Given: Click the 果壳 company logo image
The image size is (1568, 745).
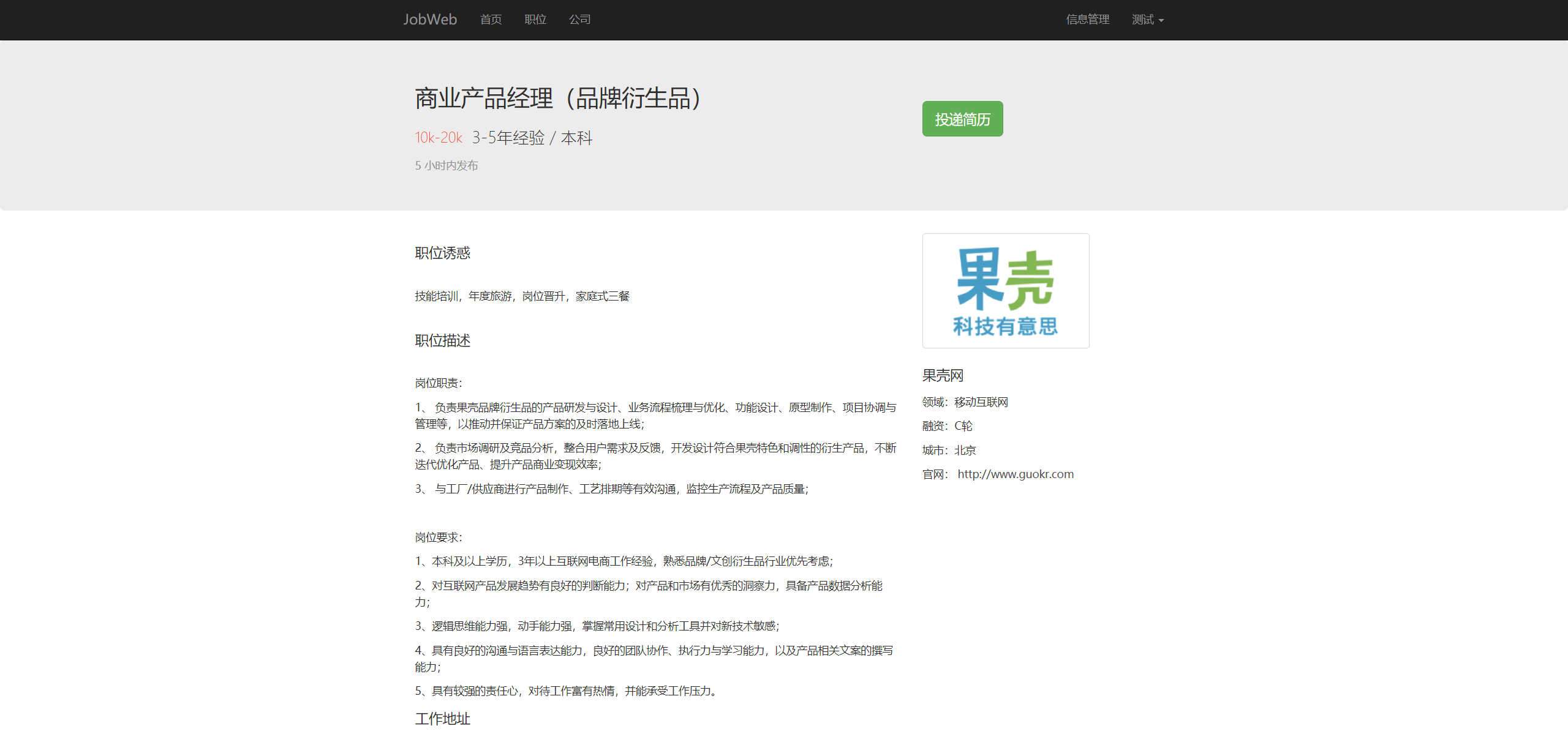Looking at the screenshot, I should (1005, 291).
